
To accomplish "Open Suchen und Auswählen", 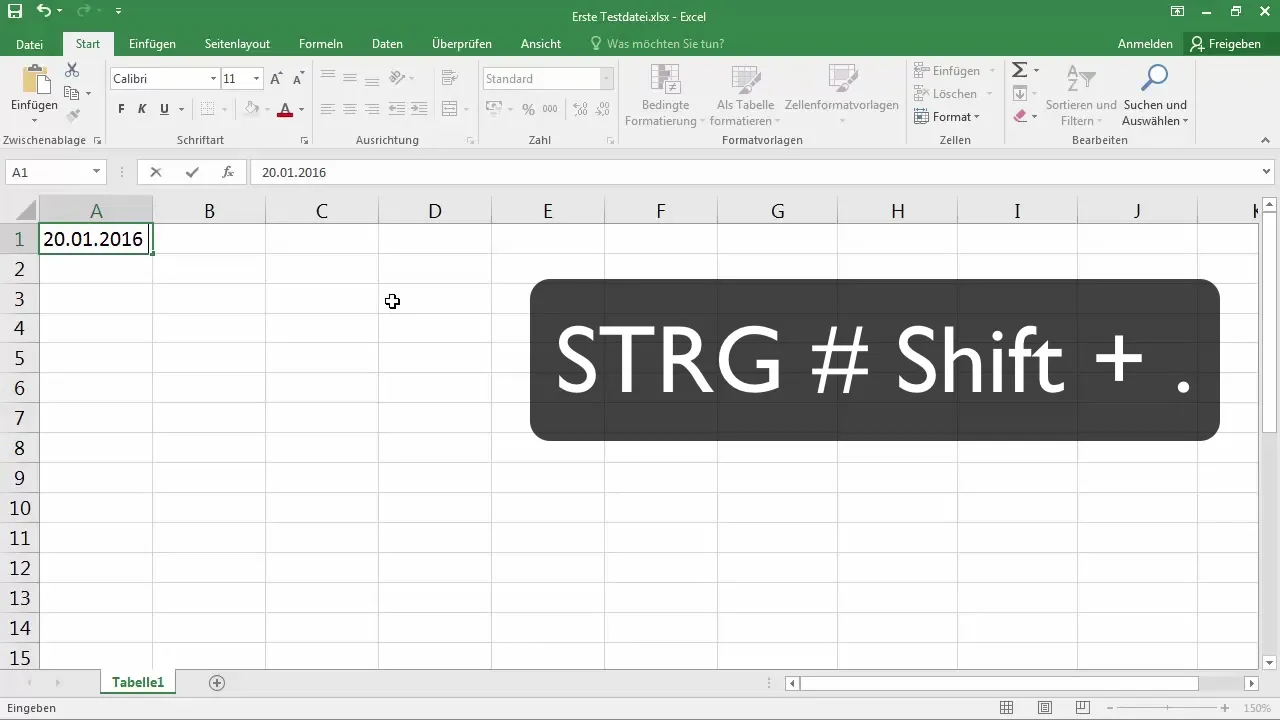I will (1155, 96).
